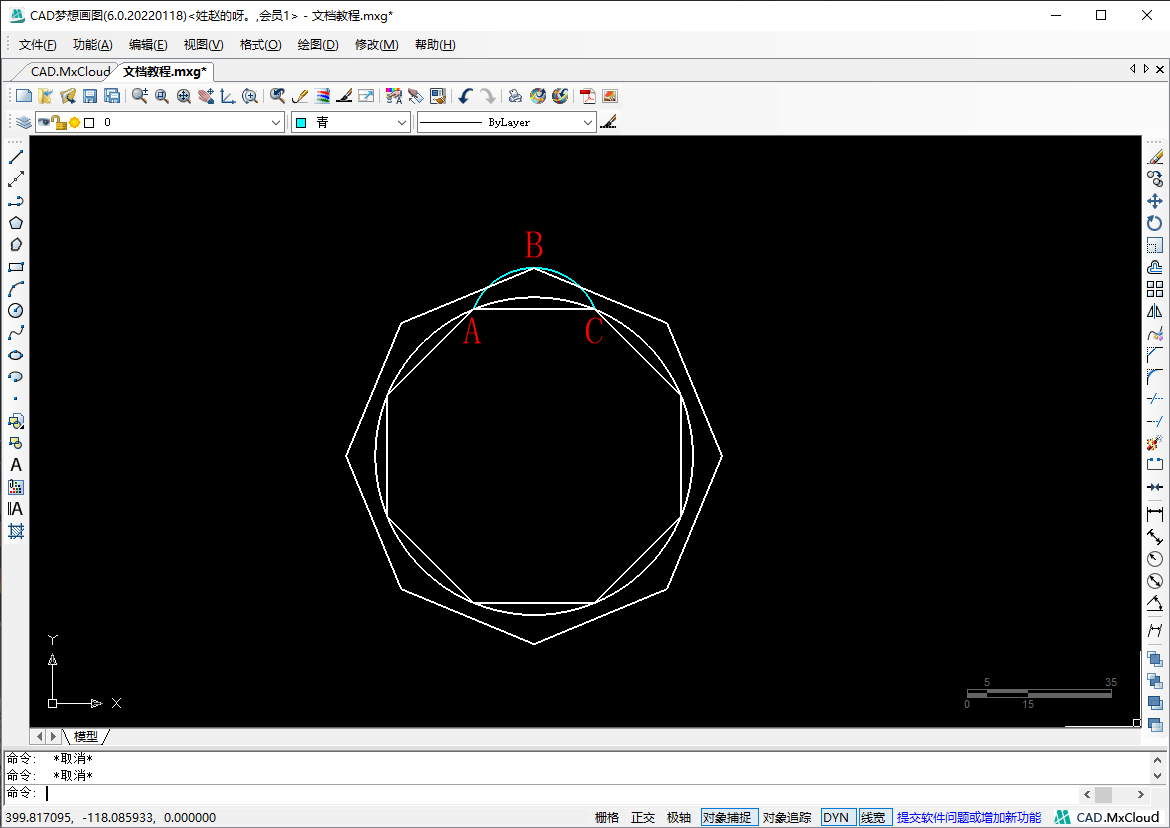Select the Move tool
This screenshot has width=1170, height=828.
(x=1155, y=201)
